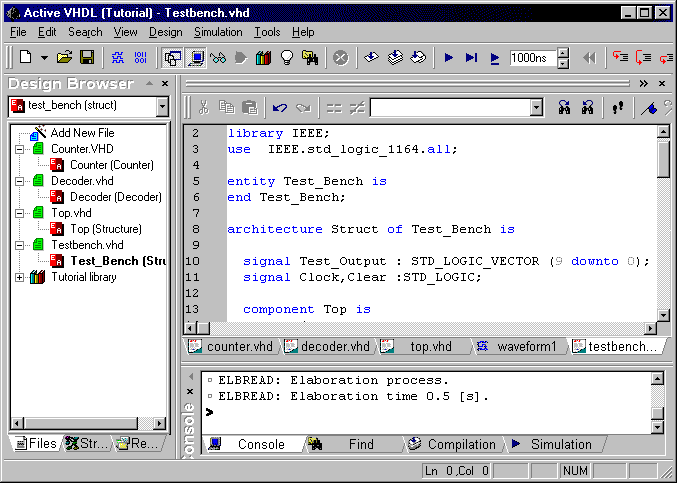Image resolution: width=677 pixels, height=483 pixels.
Task: Expand the Tutorial library node
Action: point(19,277)
